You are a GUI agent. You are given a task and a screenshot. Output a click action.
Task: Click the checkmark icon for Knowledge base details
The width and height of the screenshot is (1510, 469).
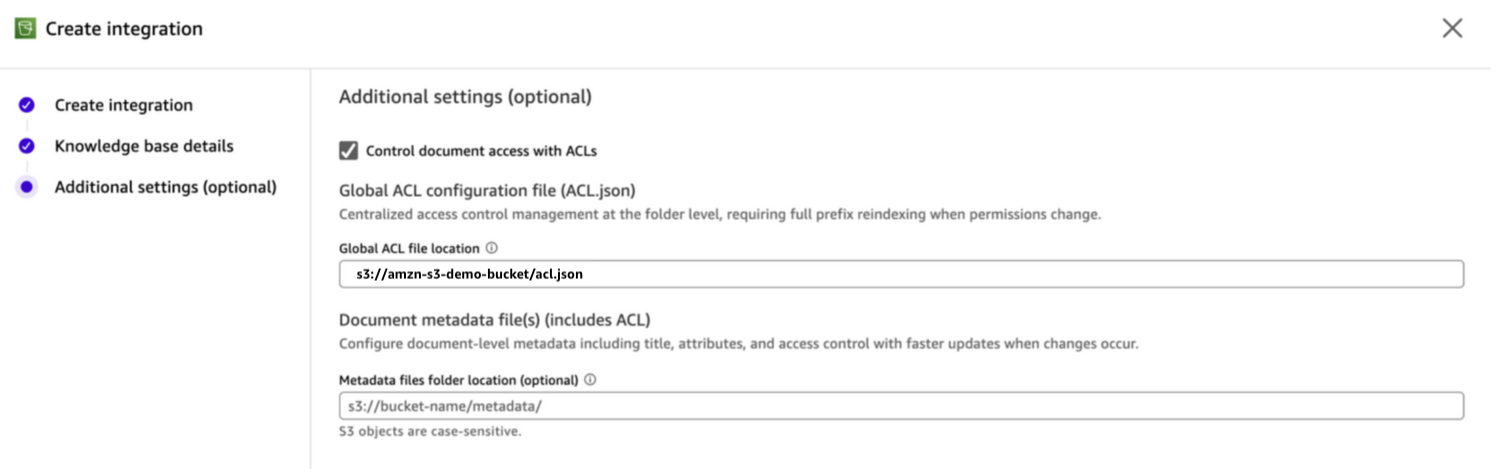click(27, 146)
